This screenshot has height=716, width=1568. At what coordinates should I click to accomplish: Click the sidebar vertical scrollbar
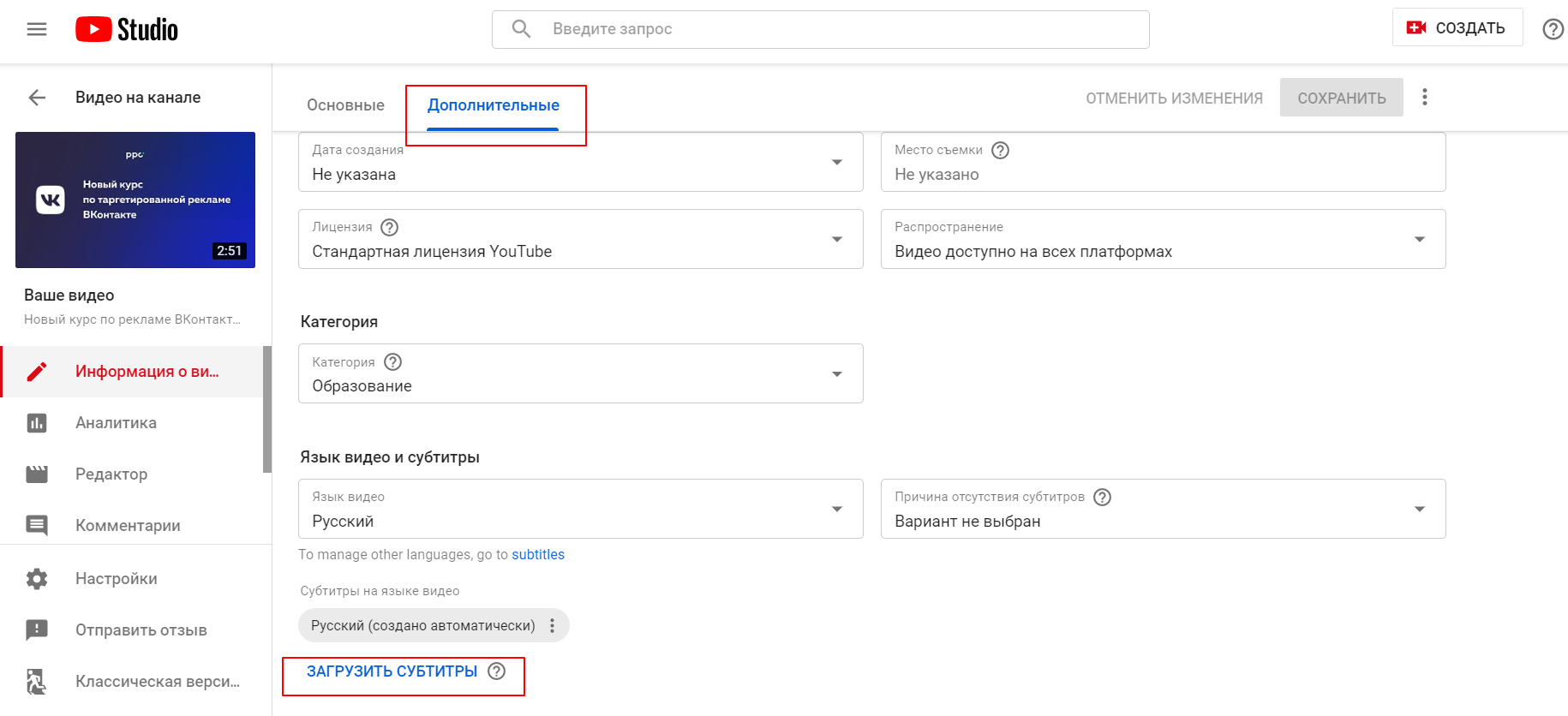pyautogui.click(x=267, y=409)
